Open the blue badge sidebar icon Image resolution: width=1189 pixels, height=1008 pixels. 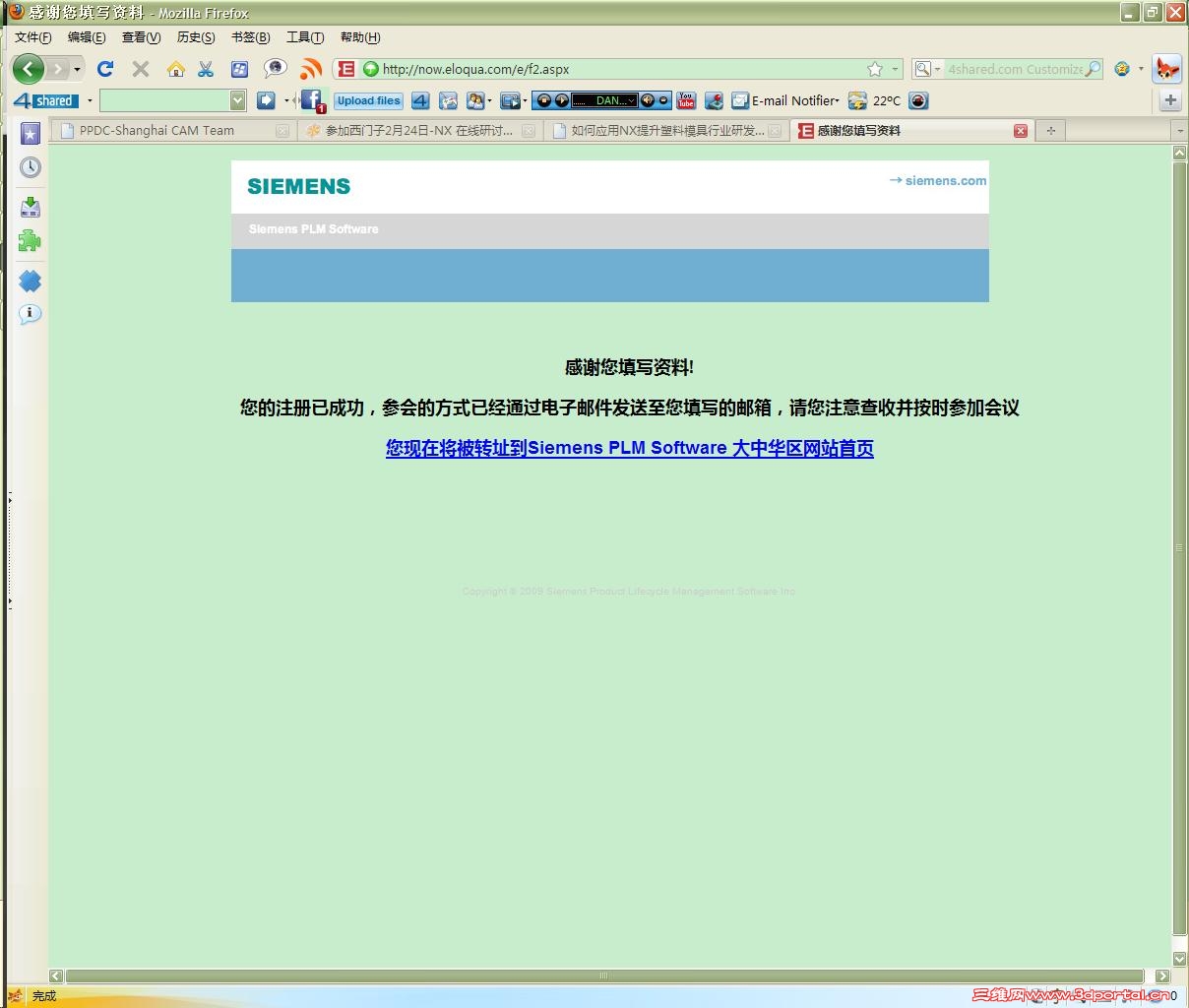pyautogui.click(x=31, y=281)
